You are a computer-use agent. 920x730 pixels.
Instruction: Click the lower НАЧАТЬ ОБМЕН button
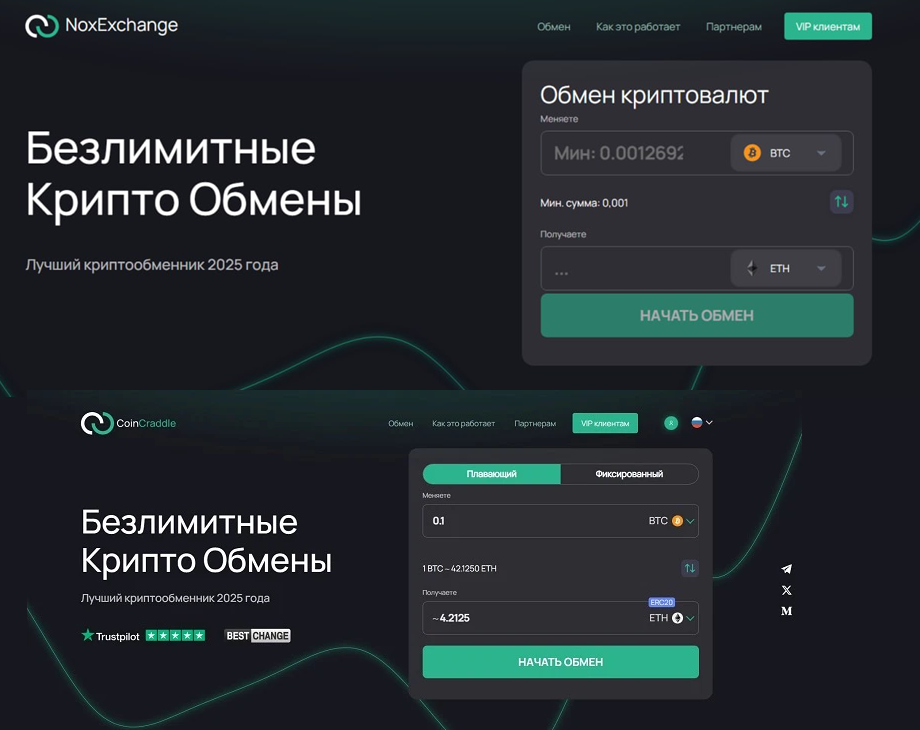pyautogui.click(x=560, y=662)
